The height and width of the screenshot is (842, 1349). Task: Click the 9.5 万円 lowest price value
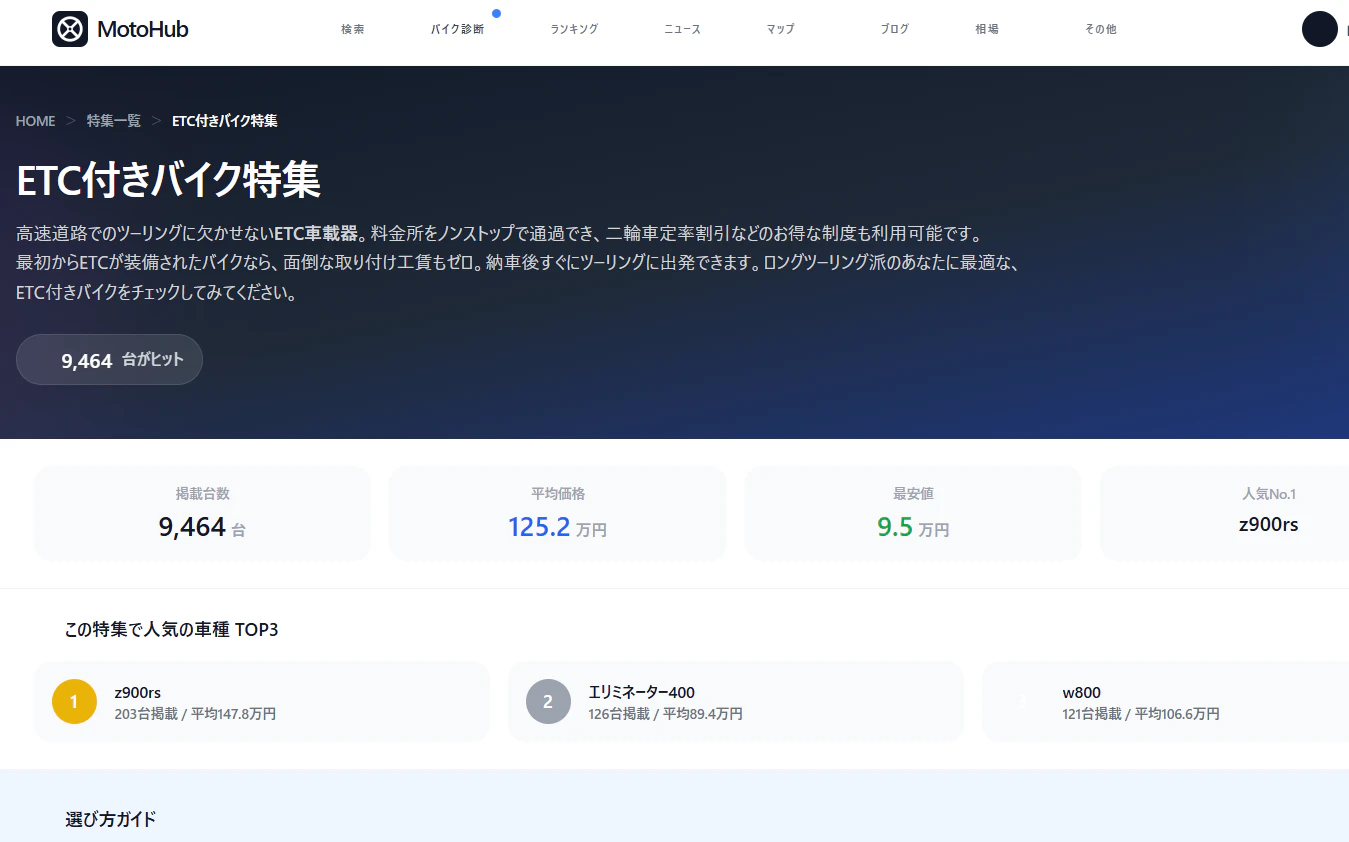point(913,527)
